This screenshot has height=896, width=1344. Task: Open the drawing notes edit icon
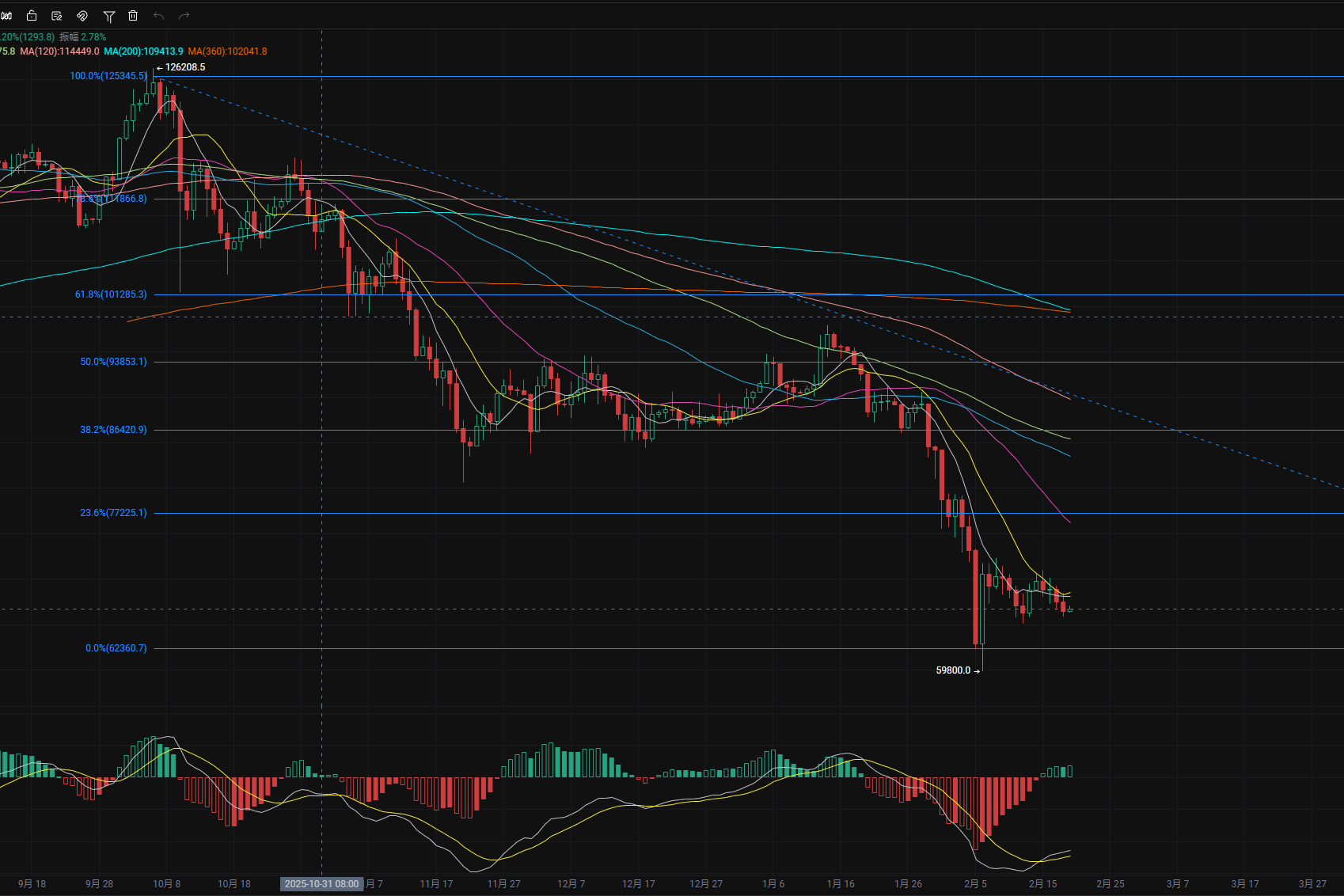coord(57,16)
